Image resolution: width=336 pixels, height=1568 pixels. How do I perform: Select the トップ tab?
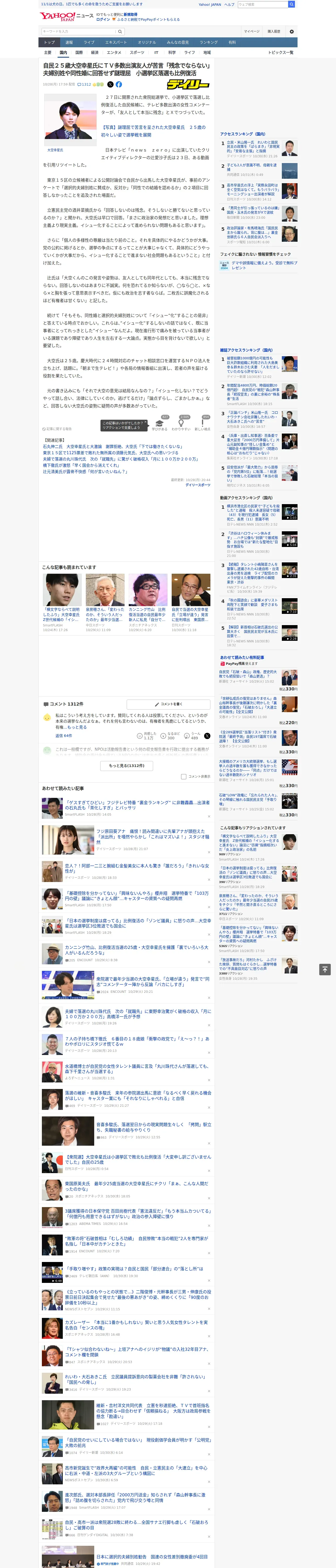tap(49, 43)
